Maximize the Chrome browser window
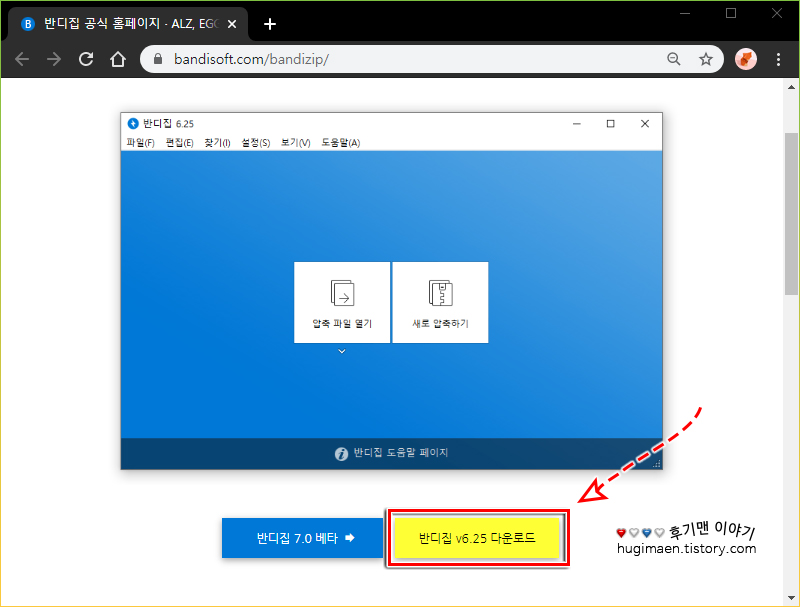The image size is (800, 607). (x=731, y=13)
